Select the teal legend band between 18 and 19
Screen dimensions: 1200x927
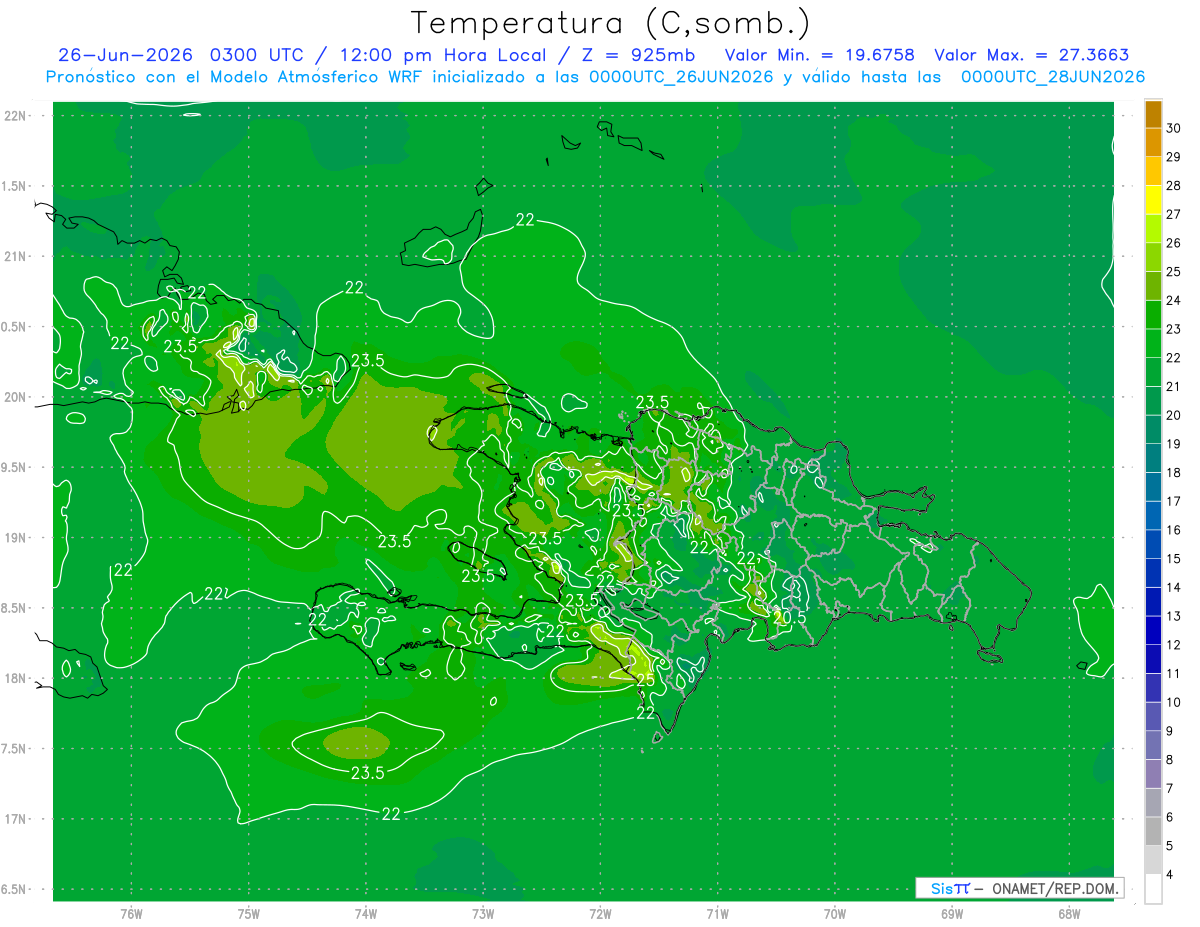pyautogui.click(x=1154, y=458)
